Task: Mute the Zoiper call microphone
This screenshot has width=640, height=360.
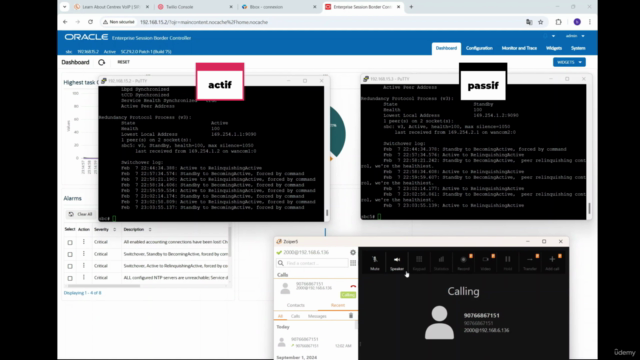Action: [x=375, y=263]
